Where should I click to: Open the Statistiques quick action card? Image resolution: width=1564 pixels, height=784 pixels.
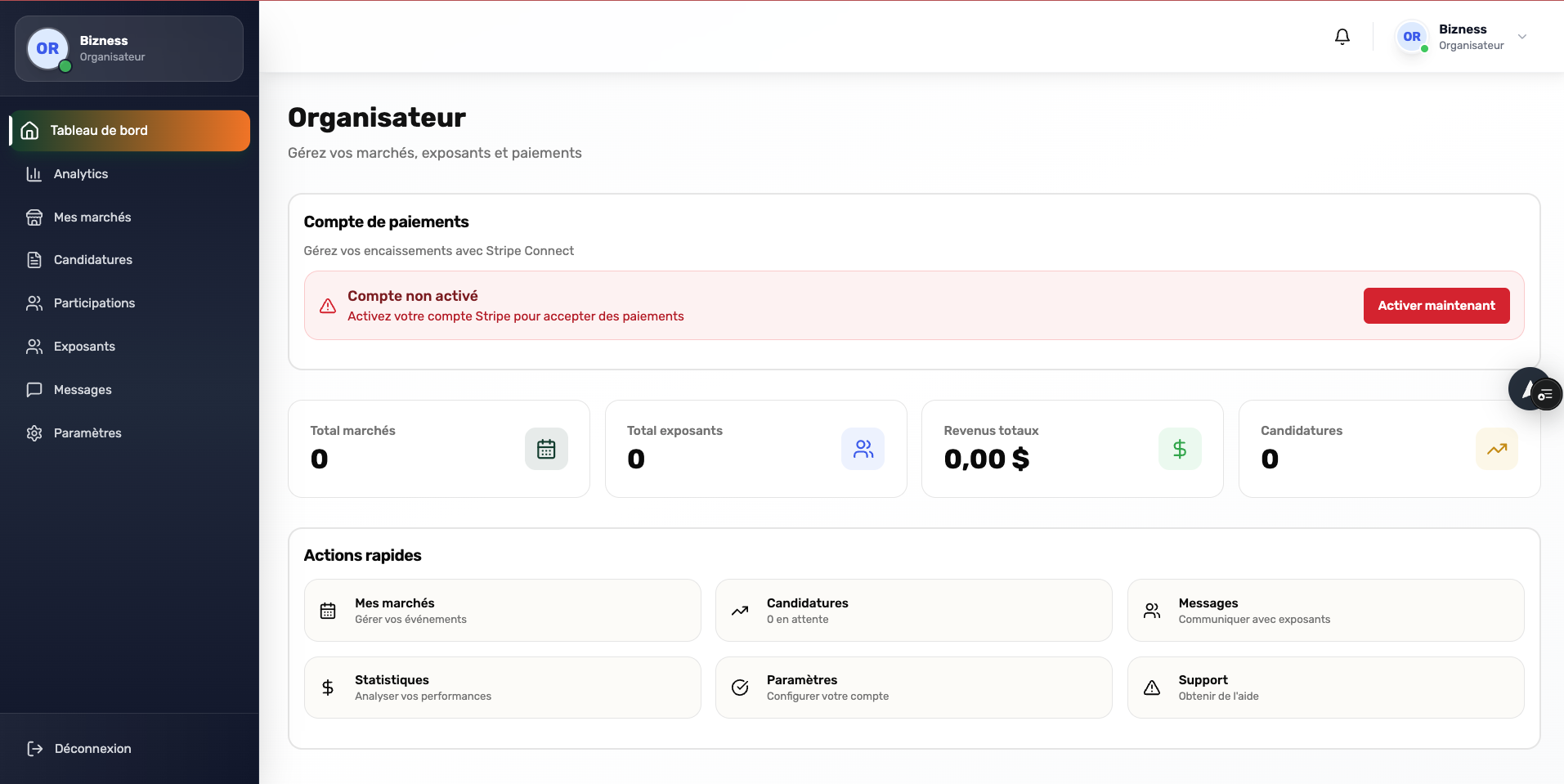pyautogui.click(x=502, y=688)
